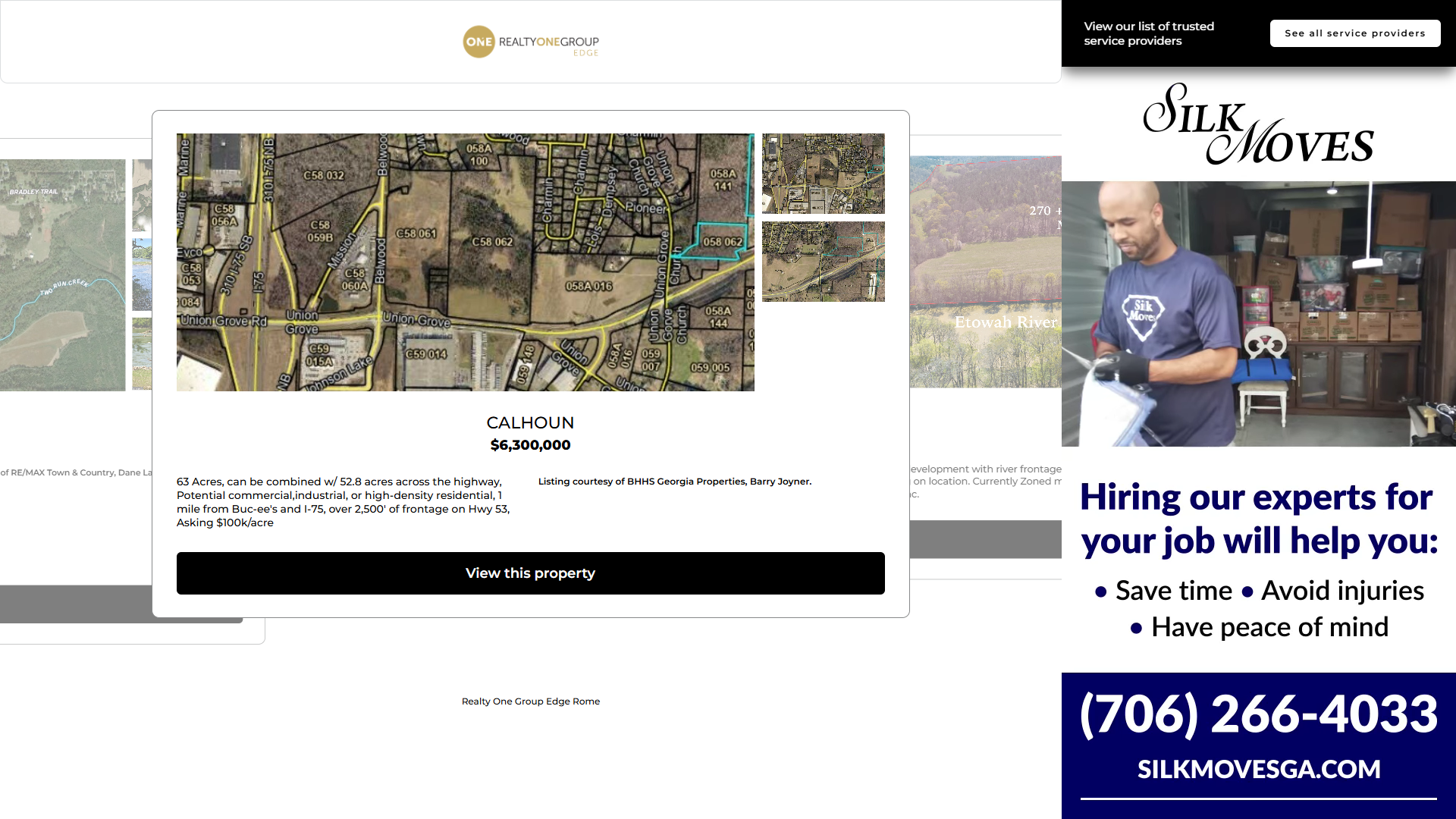1456x819 pixels.
Task: Click the $6,300,000 price text
Action: tap(530, 445)
